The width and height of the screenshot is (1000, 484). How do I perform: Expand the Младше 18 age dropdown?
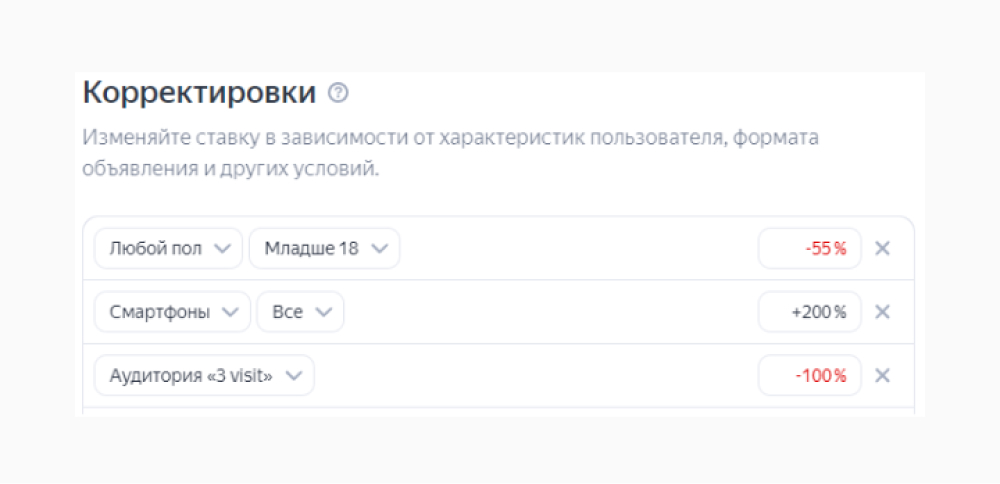point(324,249)
